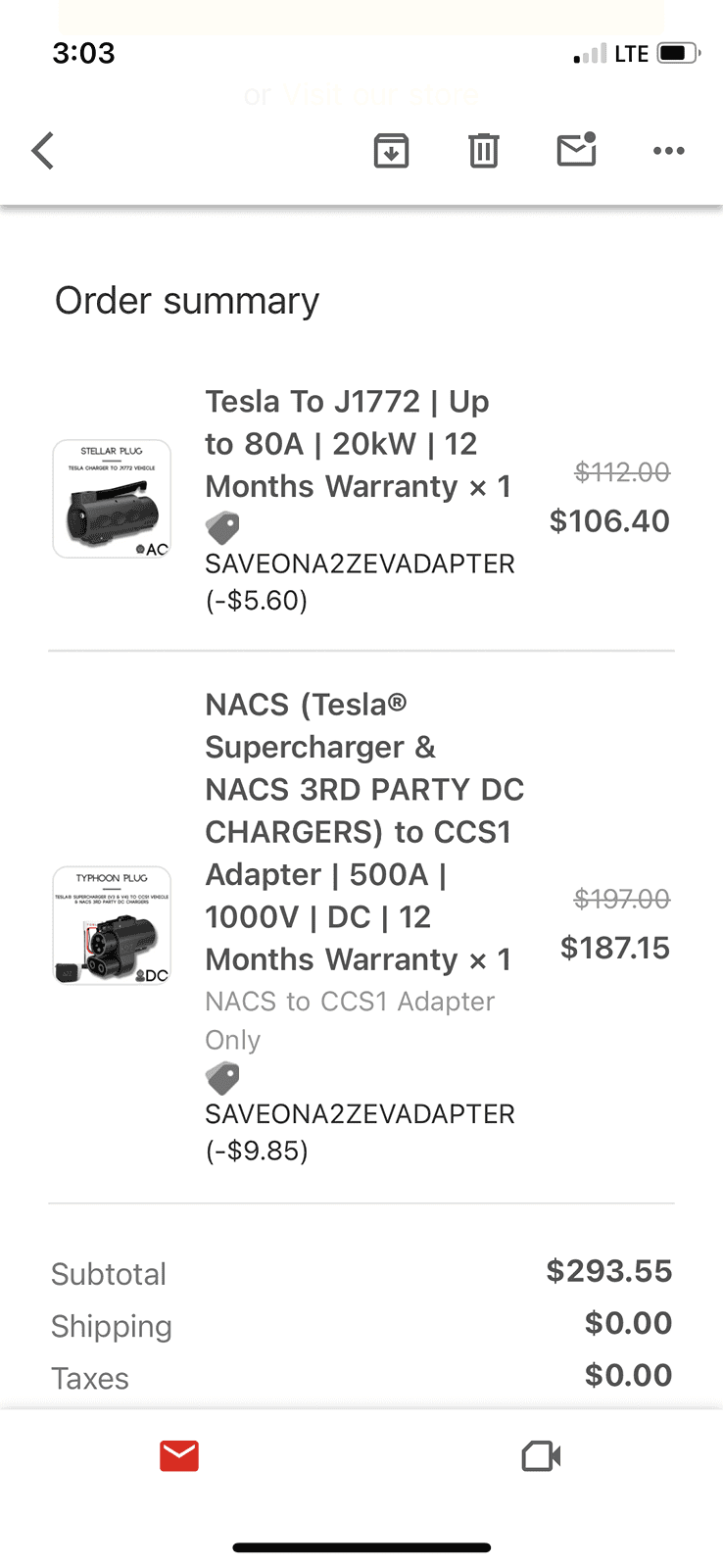This screenshot has width=723, height=1568.
Task: Tap the NACS to CCS1 adapter thumbnail
Action: click(112, 925)
